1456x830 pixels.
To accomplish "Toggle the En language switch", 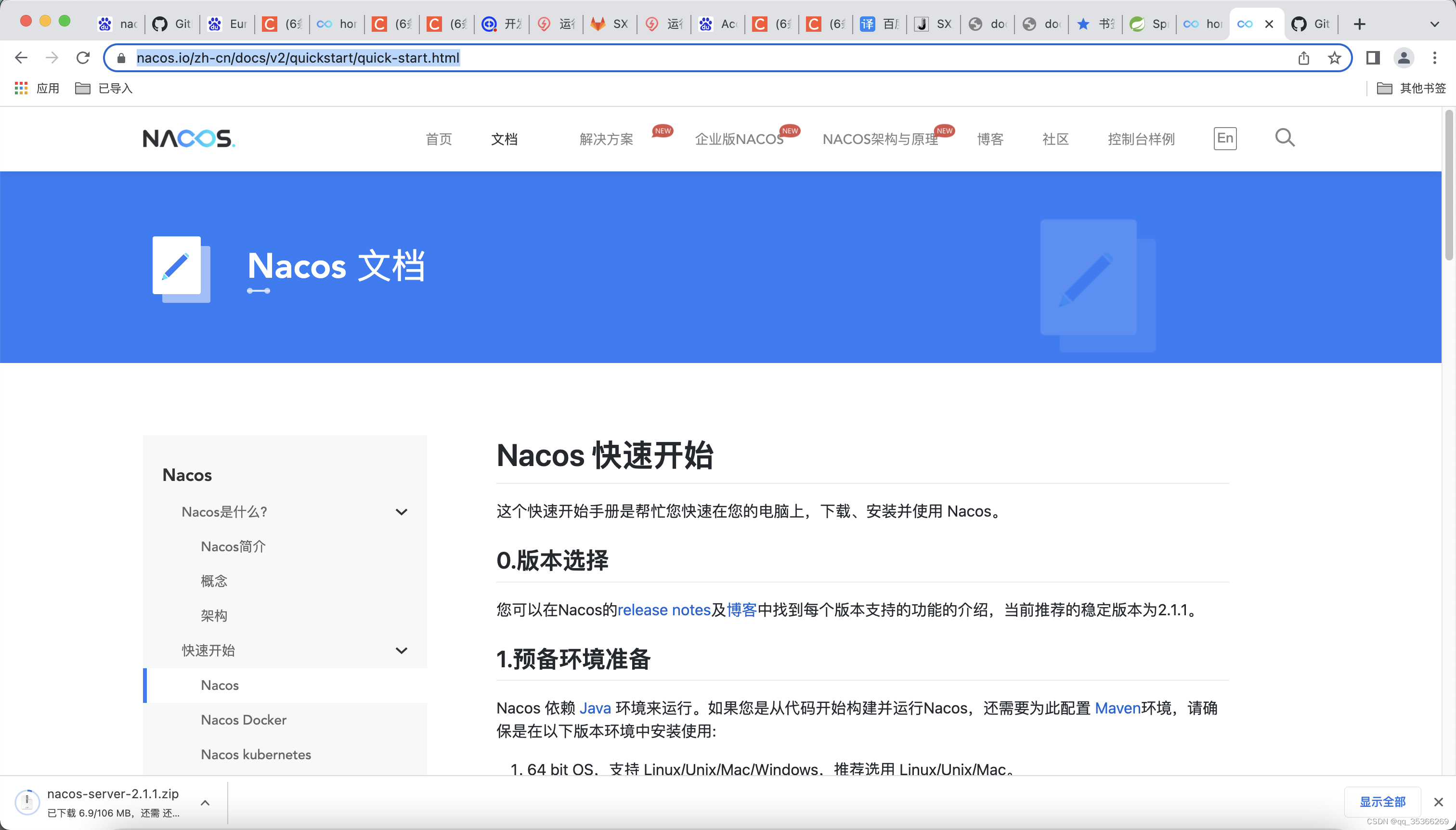I will click(x=1224, y=138).
